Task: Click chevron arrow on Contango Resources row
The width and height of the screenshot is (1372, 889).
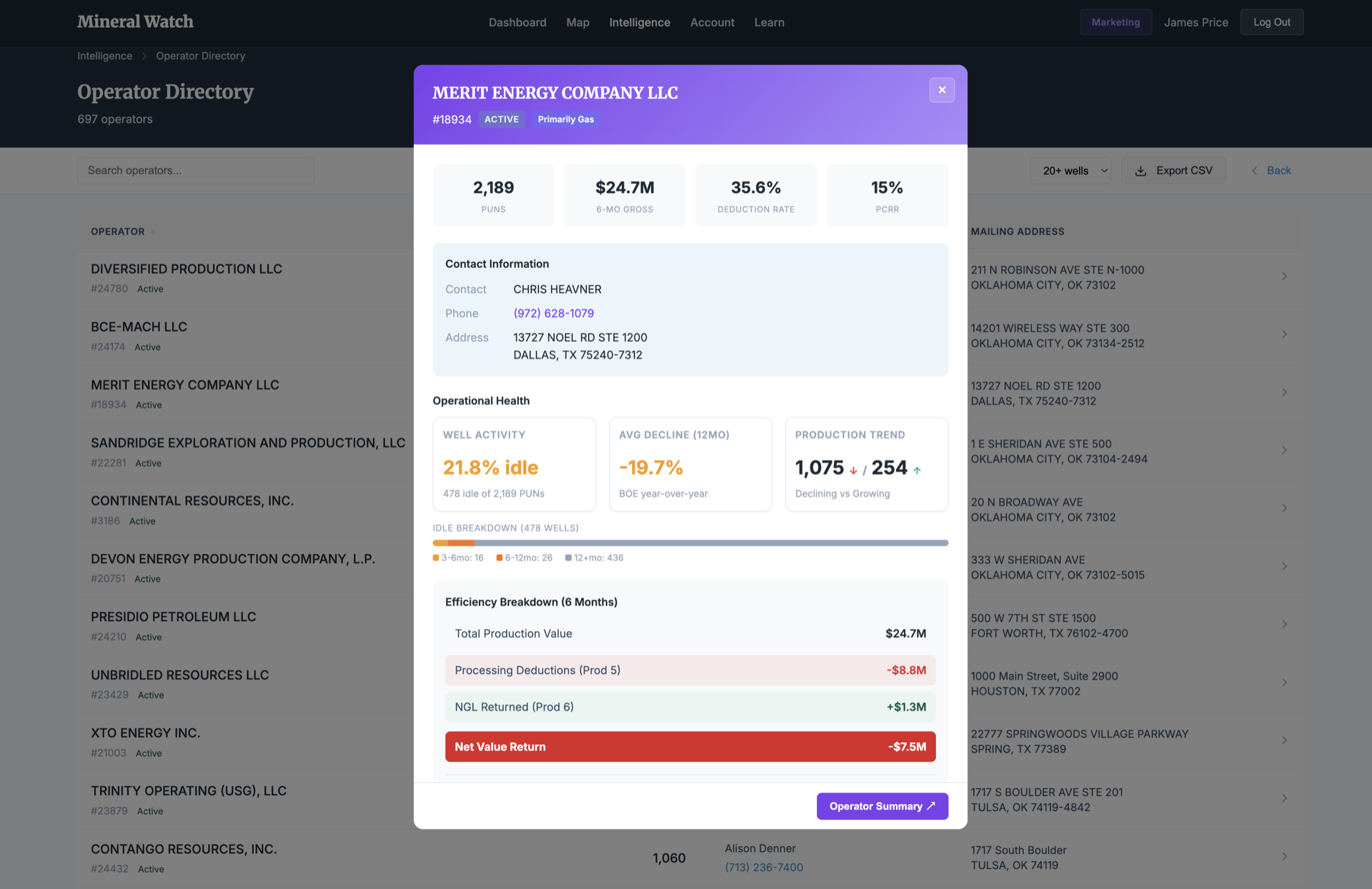Action: pos(1284,857)
